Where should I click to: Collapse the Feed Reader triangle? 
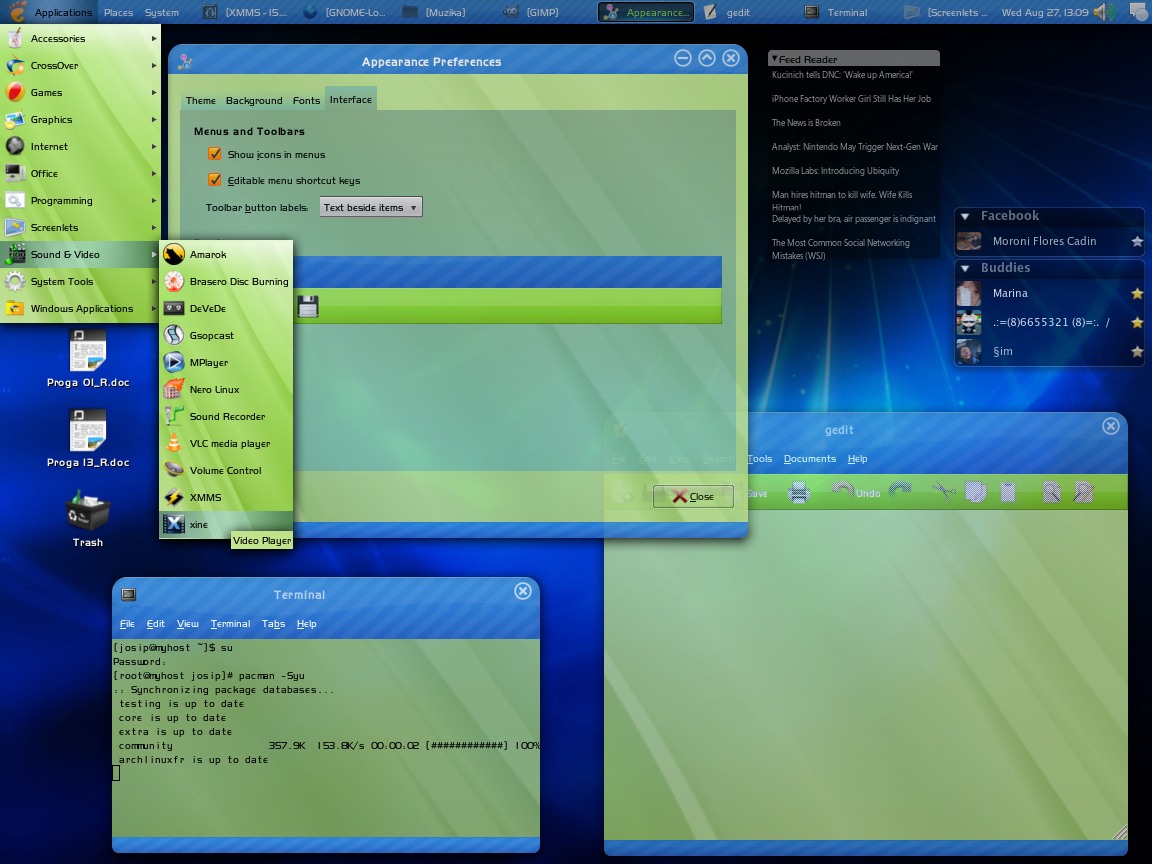(x=774, y=59)
